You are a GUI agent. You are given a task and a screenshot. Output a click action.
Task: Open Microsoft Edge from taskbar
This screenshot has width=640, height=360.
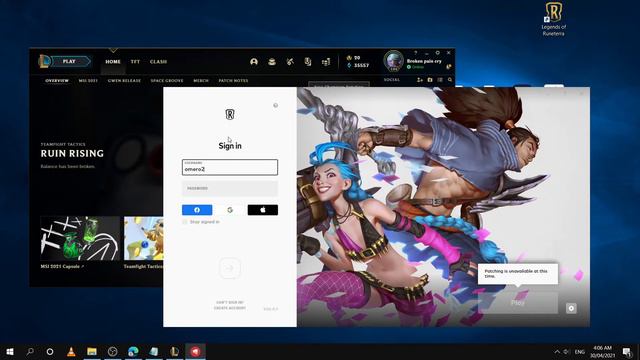click(133, 351)
